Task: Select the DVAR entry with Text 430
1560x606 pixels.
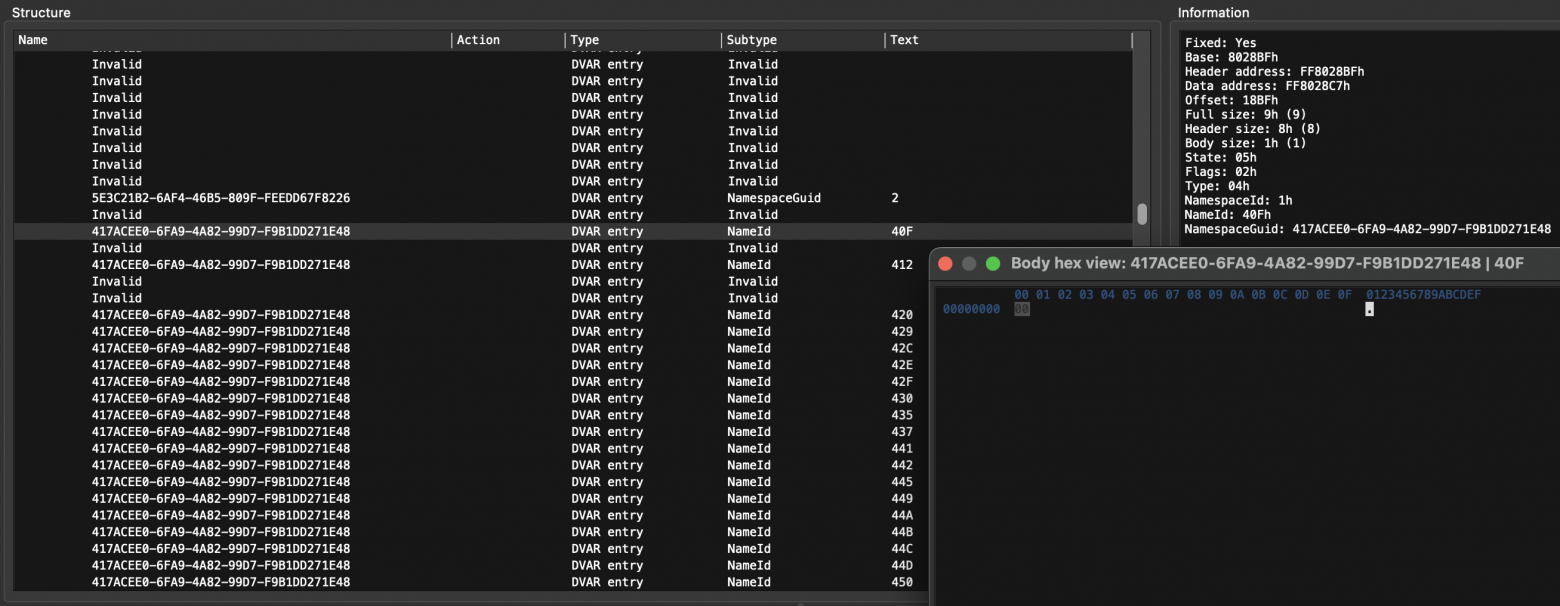Action: pos(472,398)
